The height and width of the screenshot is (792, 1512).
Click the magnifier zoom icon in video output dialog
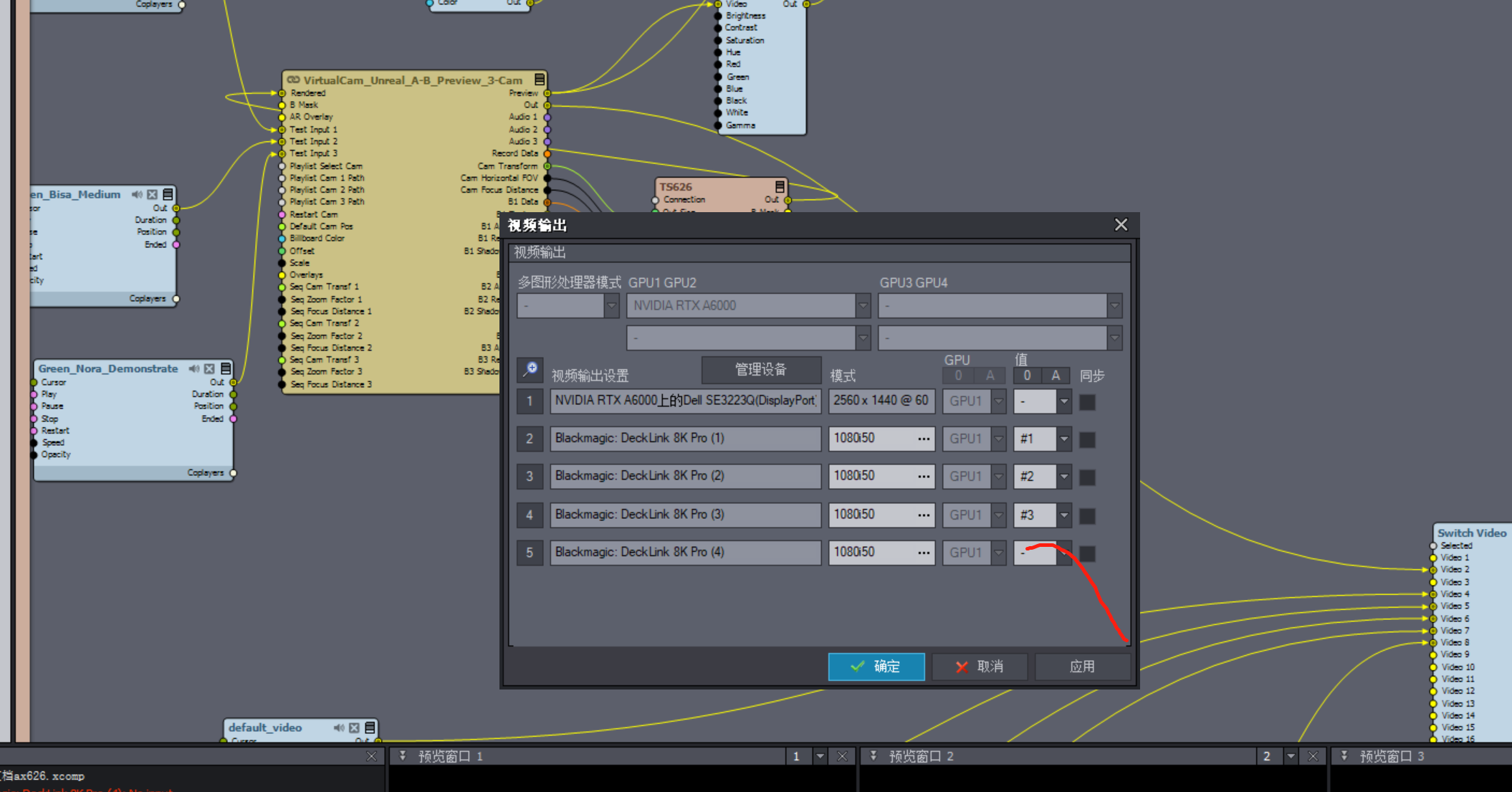point(530,369)
